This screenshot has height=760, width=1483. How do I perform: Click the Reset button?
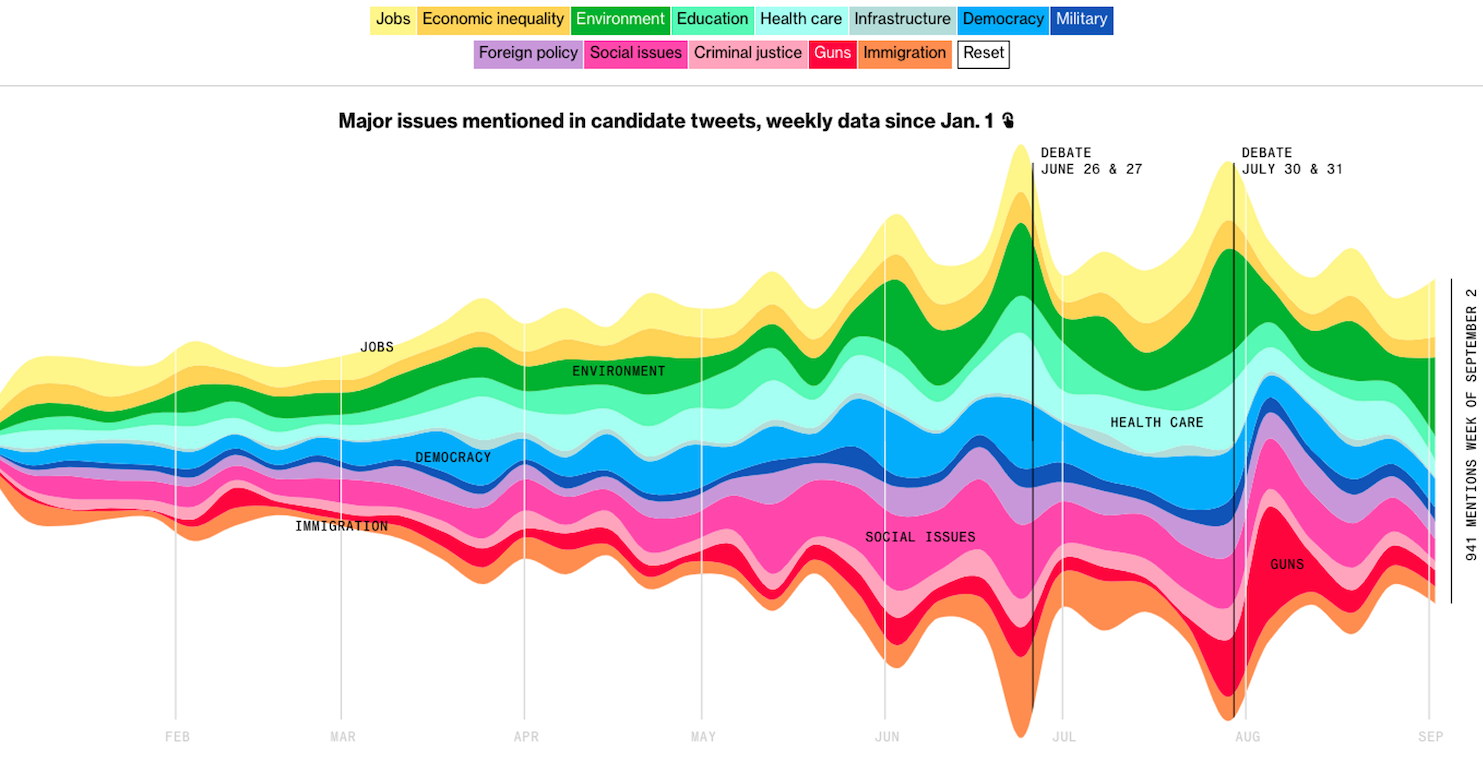point(982,54)
